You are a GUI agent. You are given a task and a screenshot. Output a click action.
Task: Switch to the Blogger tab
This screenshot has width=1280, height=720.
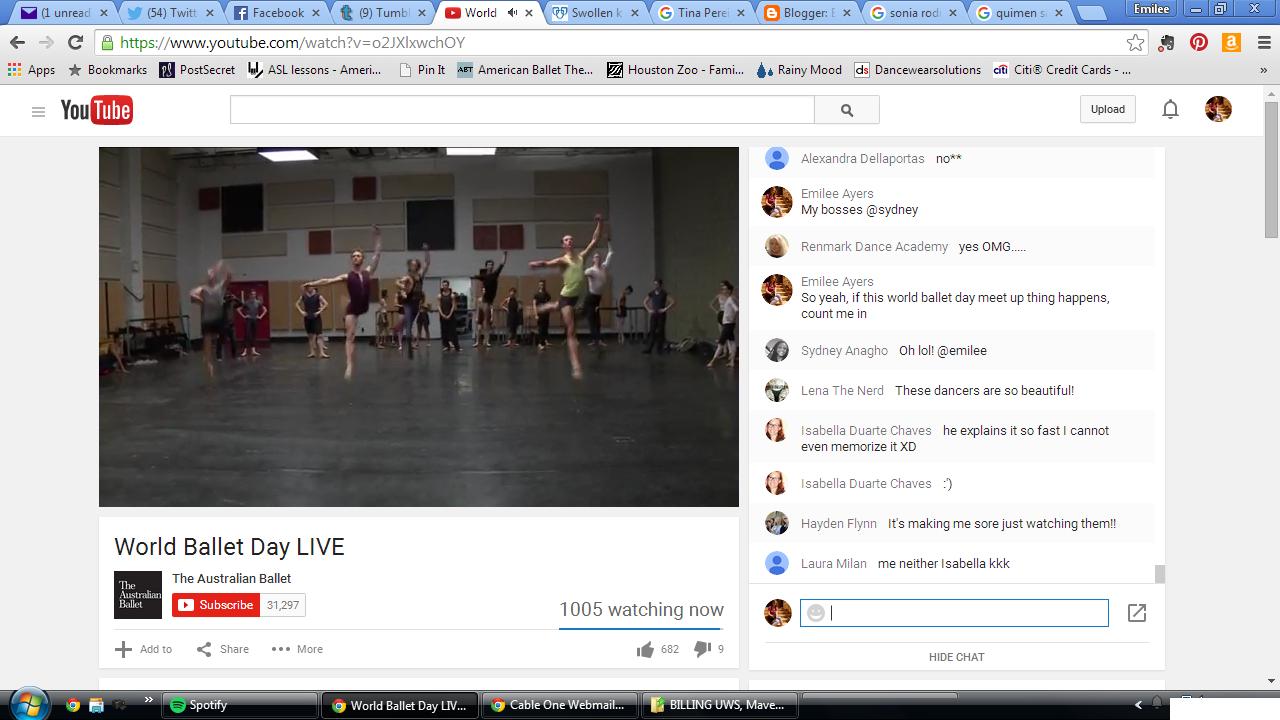pyautogui.click(x=806, y=13)
